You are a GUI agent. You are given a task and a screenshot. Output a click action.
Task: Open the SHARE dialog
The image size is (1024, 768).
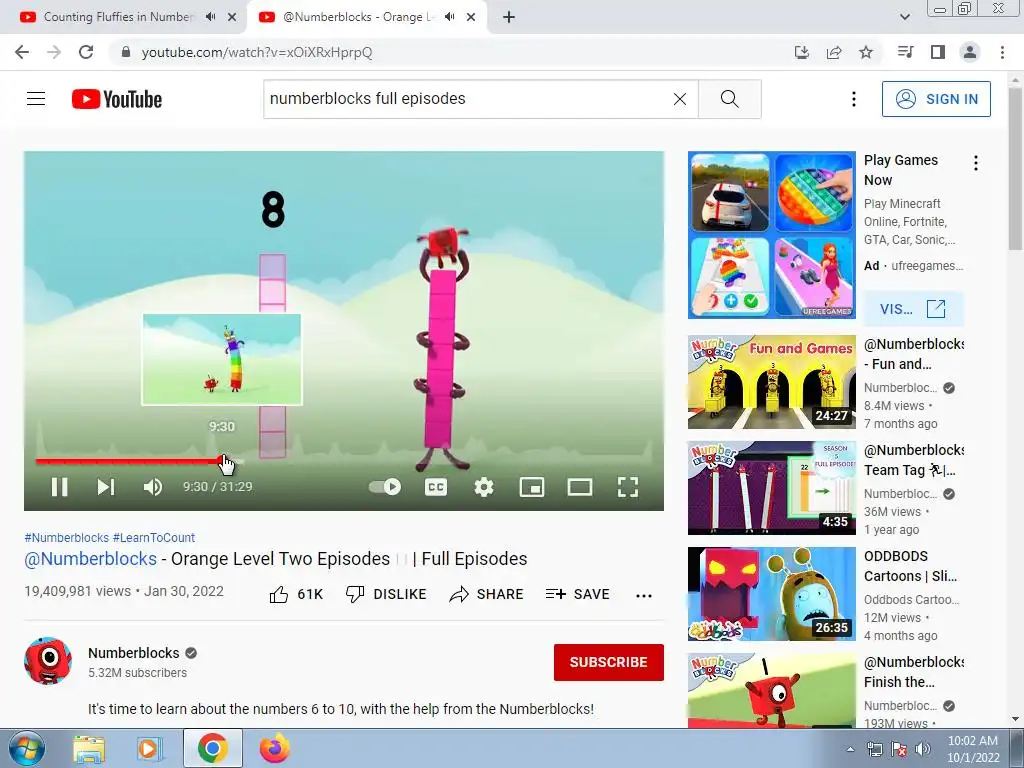click(x=487, y=594)
